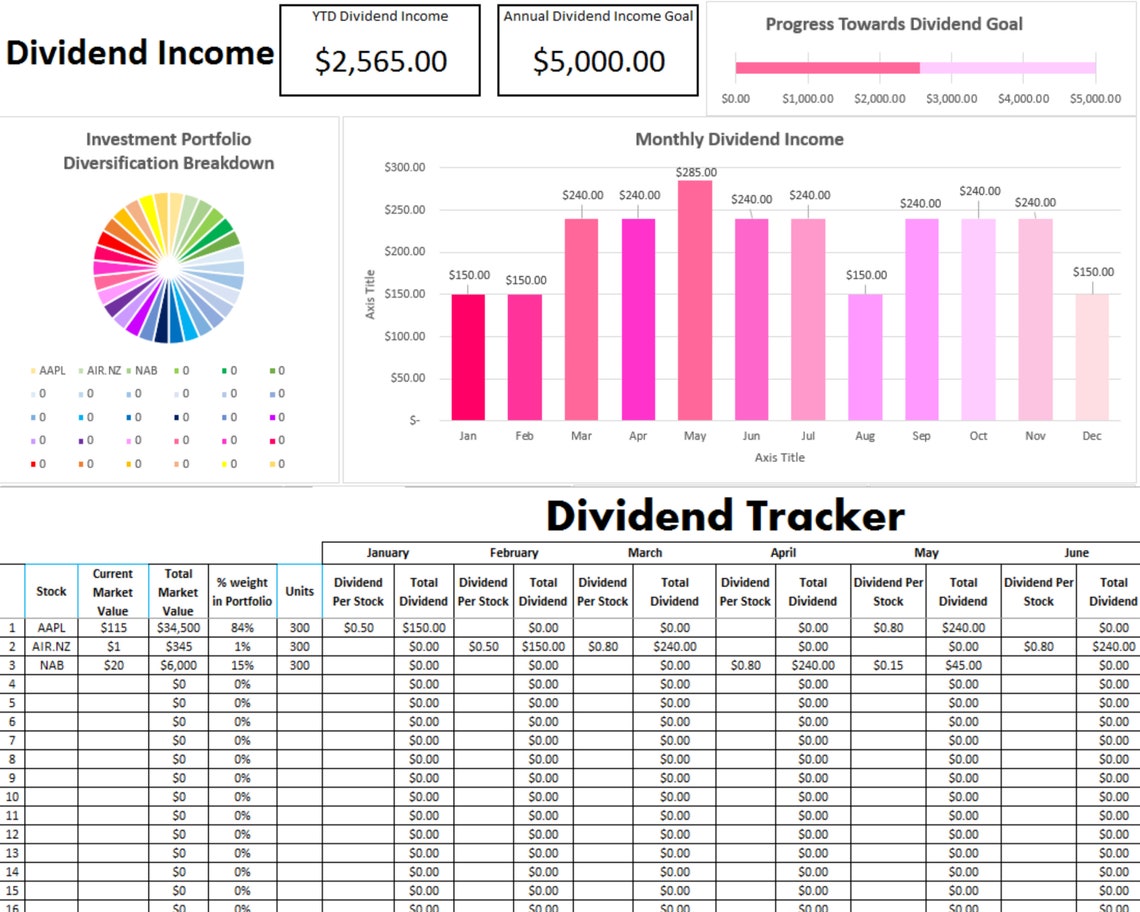The height and width of the screenshot is (912, 1140).
Task: Click the Dividend Income heading
Action: click(x=137, y=54)
